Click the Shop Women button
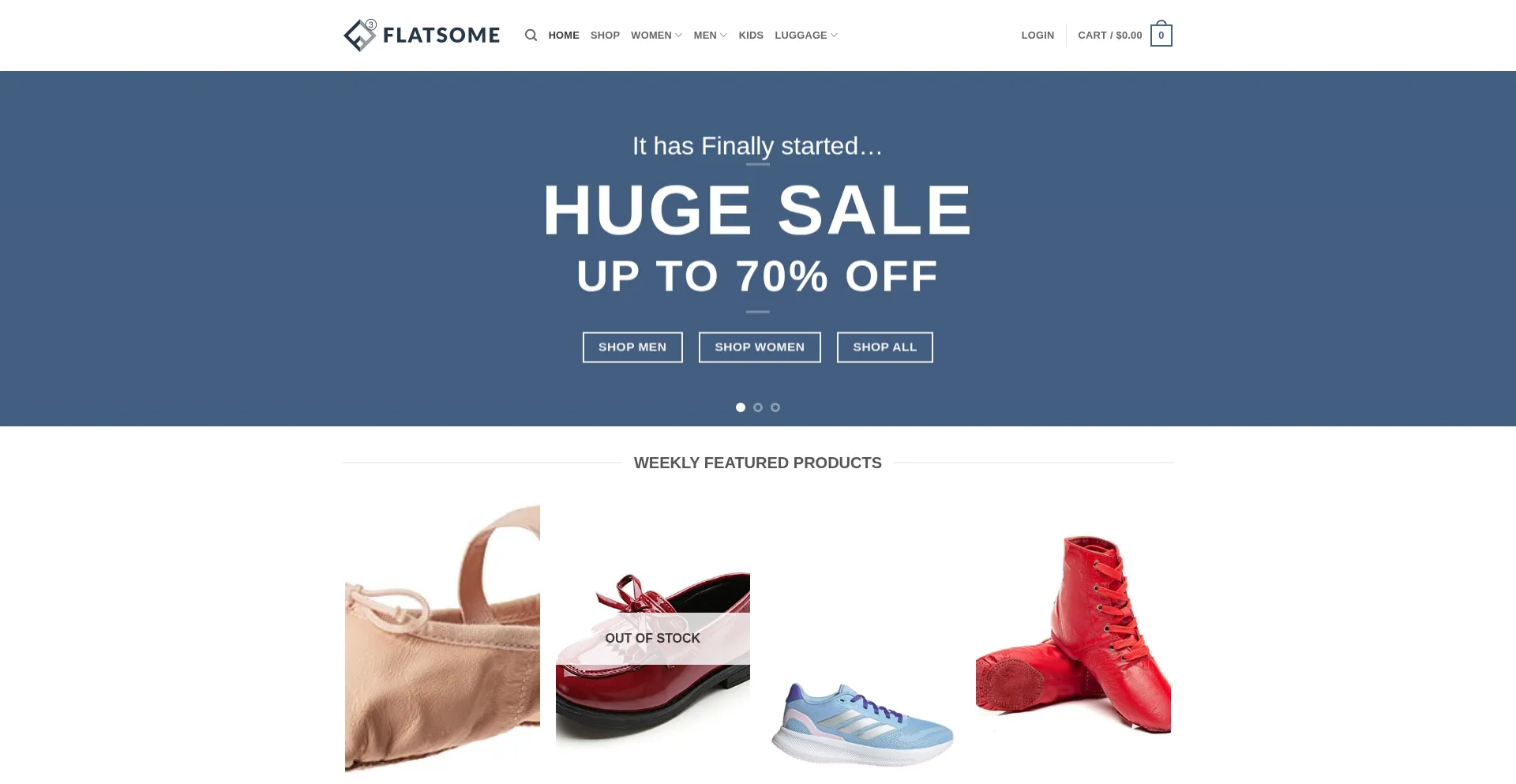The width and height of the screenshot is (1516, 784). pos(760,347)
